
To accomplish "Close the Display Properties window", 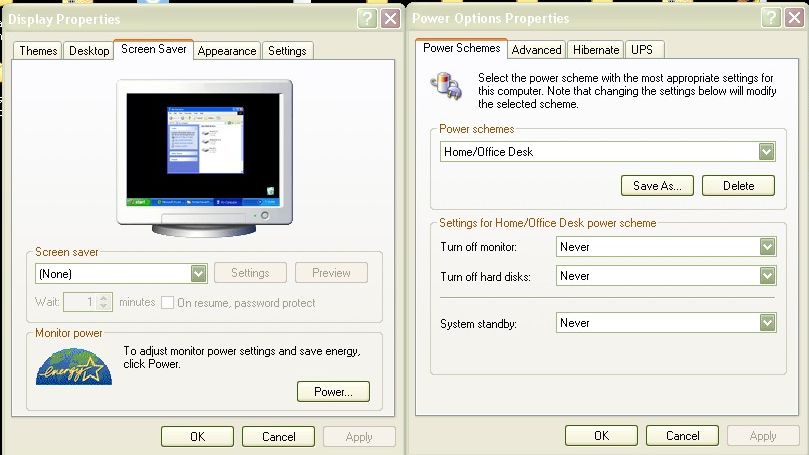I will [391, 19].
